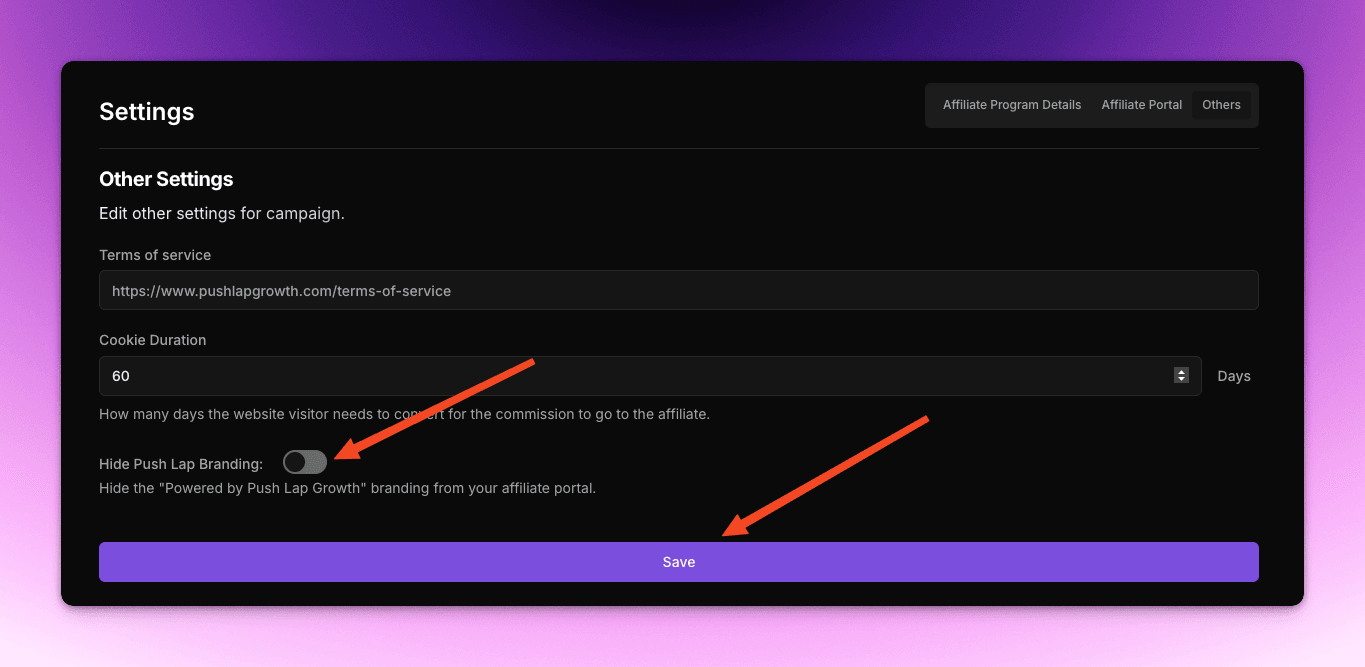Click the cookie duration help text

[x=404, y=414]
